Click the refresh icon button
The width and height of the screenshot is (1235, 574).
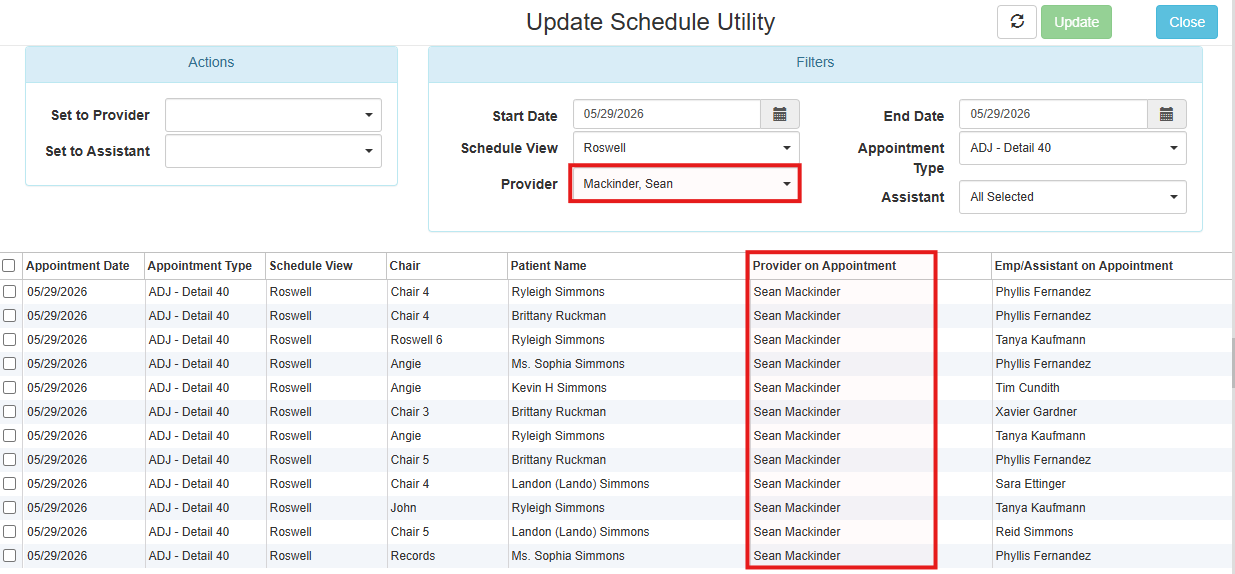[x=1017, y=22]
